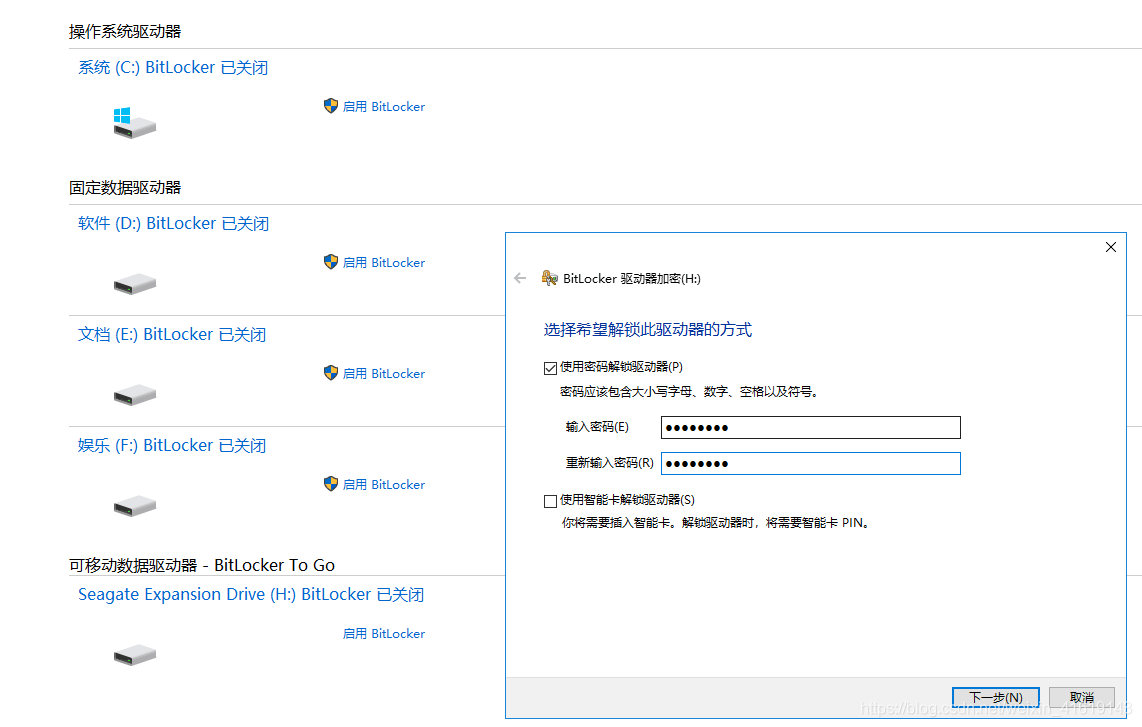
Task: Click the drive icon for 软件 (D:)
Action: pos(135,283)
